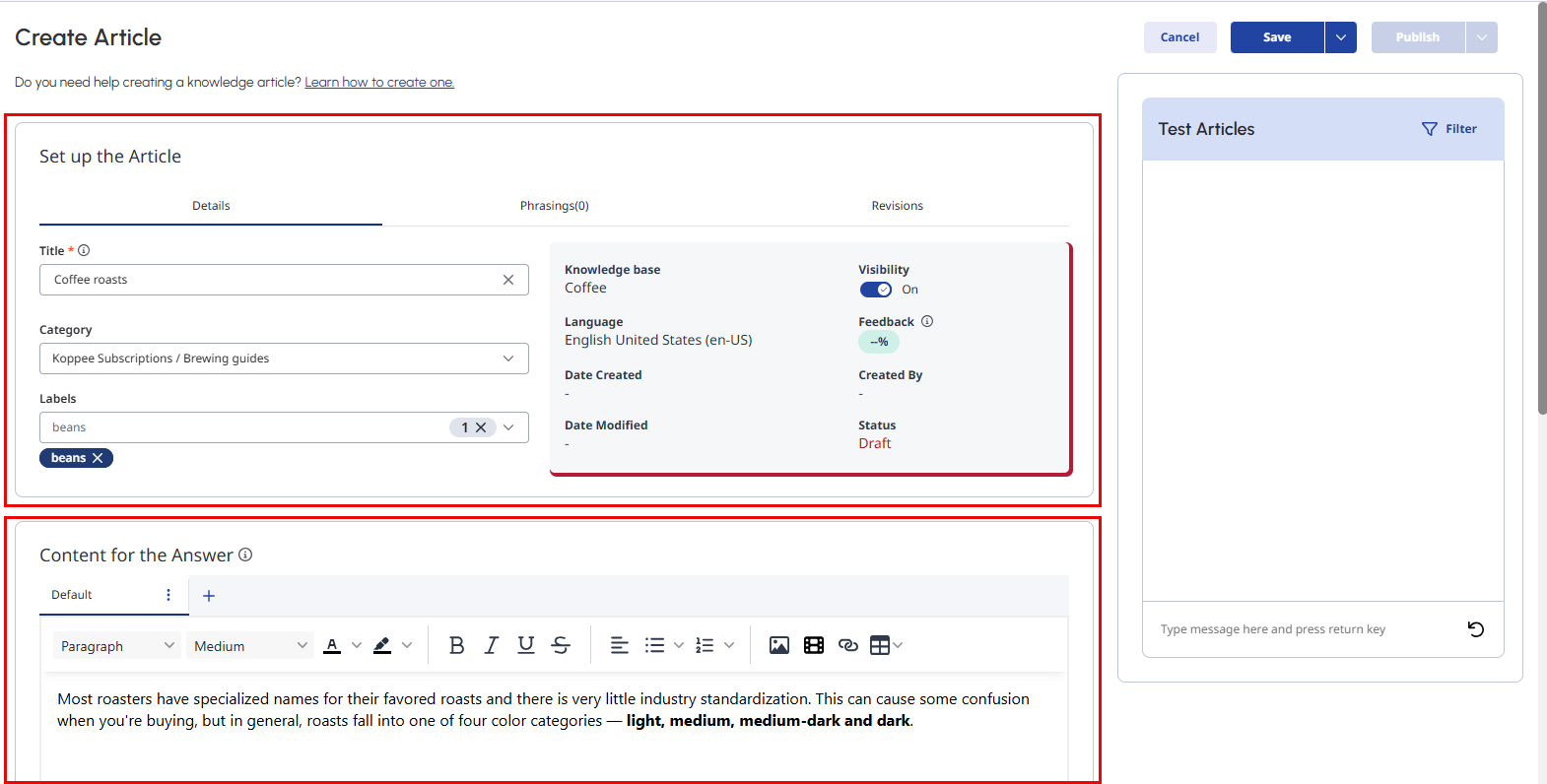
Task: Switch to the Phrasings(0) tab
Action: pyautogui.click(x=554, y=206)
